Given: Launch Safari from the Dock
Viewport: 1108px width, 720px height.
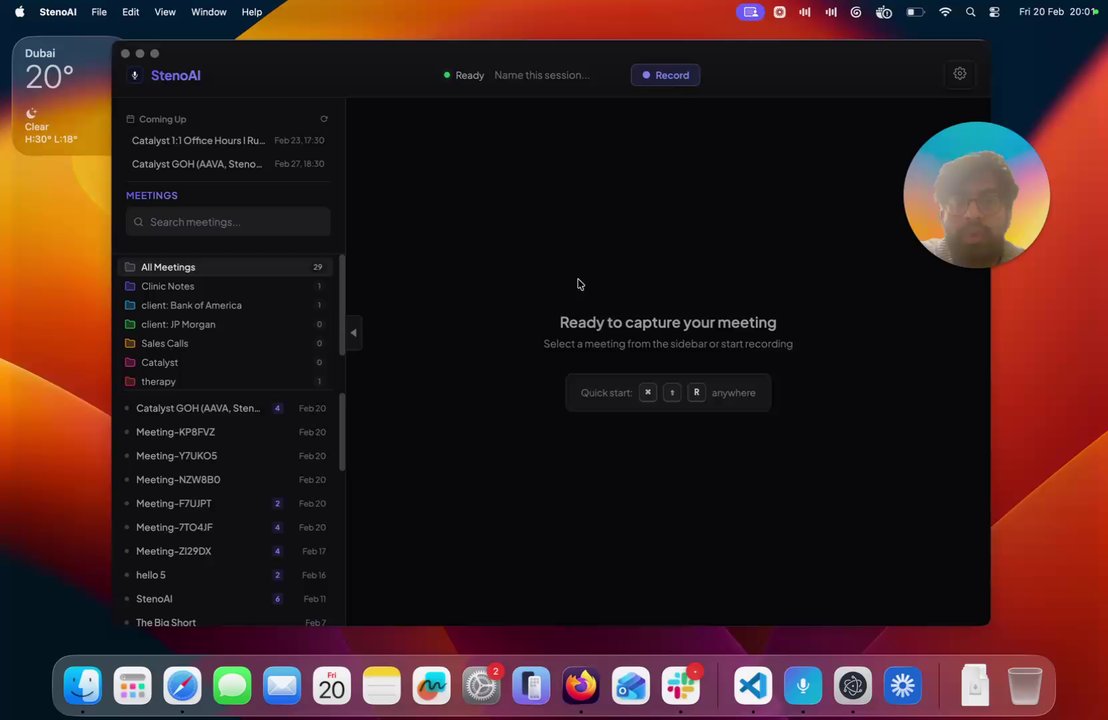Looking at the screenshot, I should coord(182,685).
